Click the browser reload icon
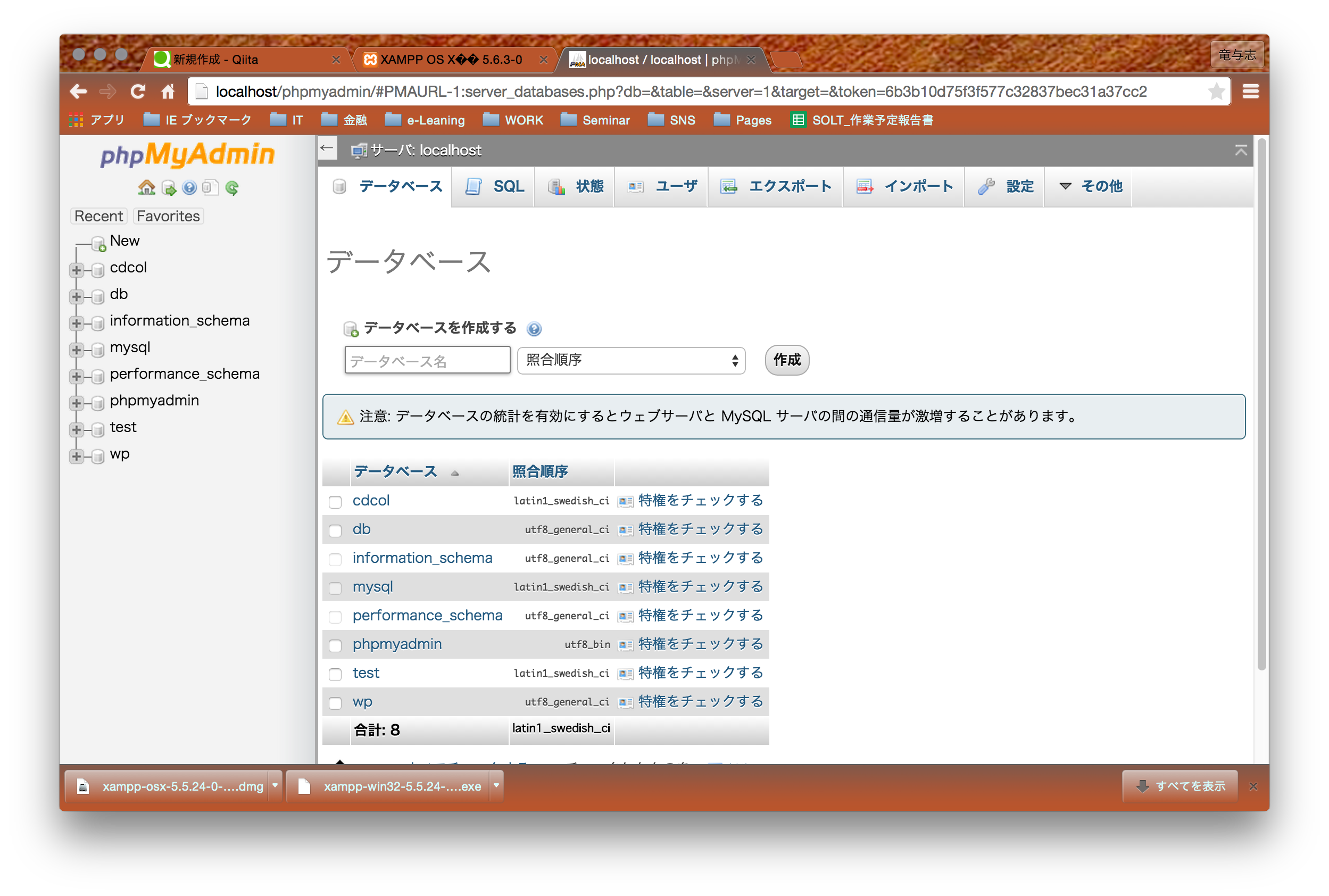 pos(138,92)
